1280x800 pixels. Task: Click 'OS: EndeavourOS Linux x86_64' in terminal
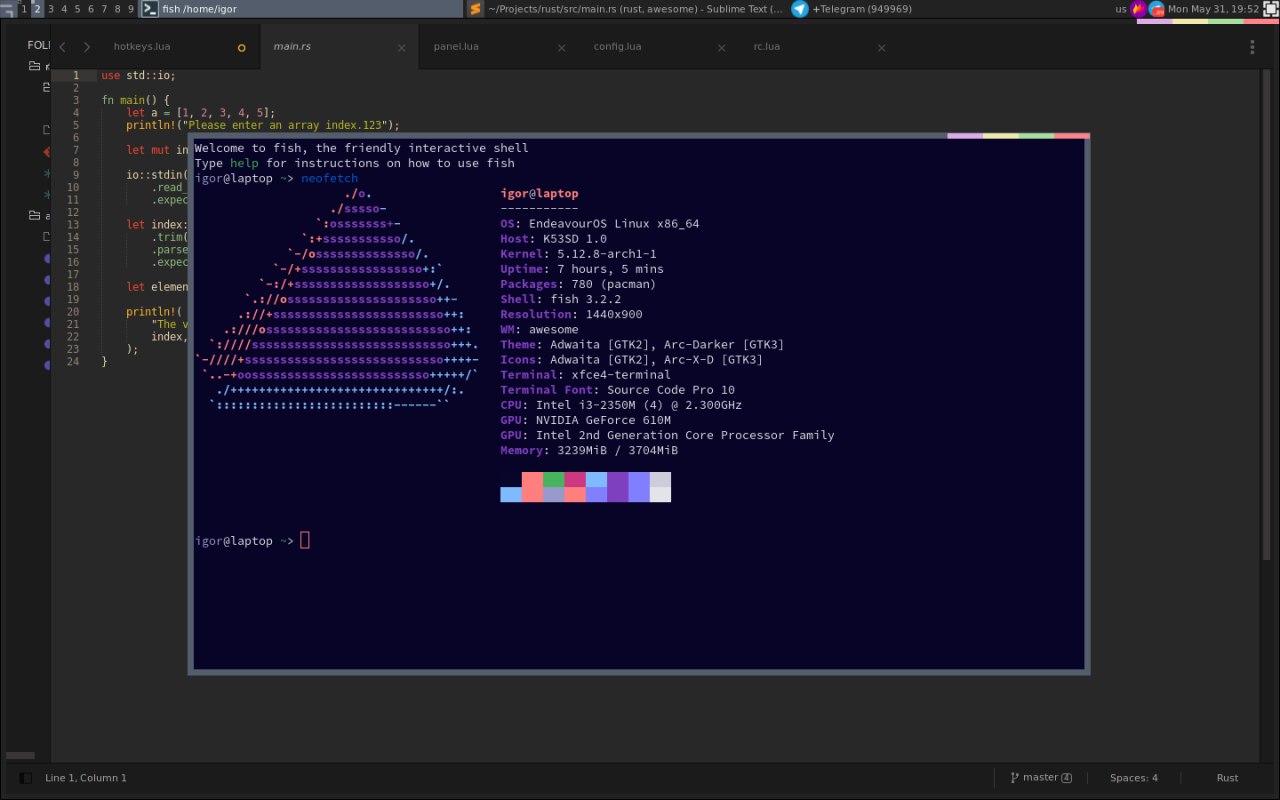tap(600, 224)
